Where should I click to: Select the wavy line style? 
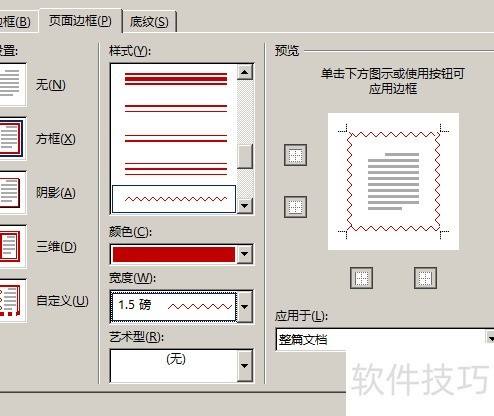(174, 199)
